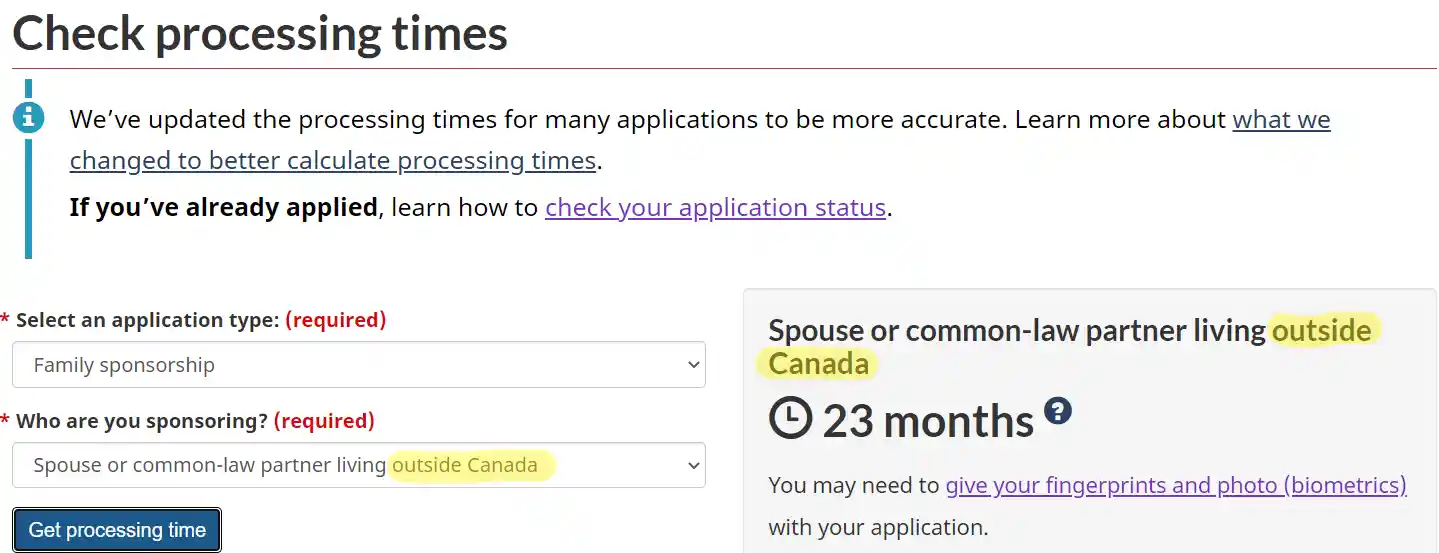This screenshot has width=1439, height=553.
Task: Expand the 'Who are you sponsoring?' dropdown
Action: tap(358, 465)
